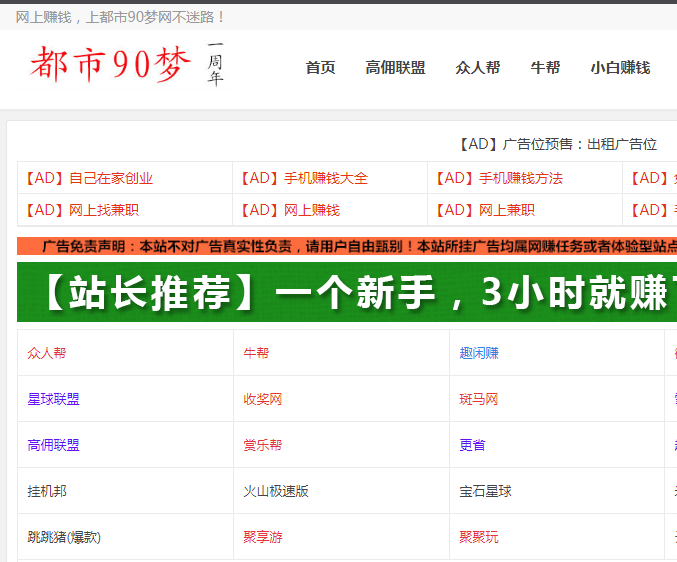The width and height of the screenshot is (677, 562).
Task: Open the 聚享游 link
Action: [263, 537]
